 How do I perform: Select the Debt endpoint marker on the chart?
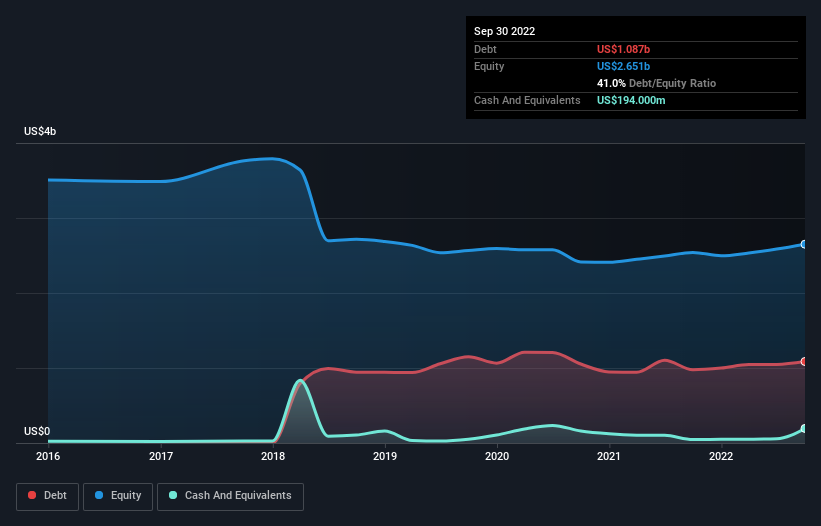(x=804, y=362)
